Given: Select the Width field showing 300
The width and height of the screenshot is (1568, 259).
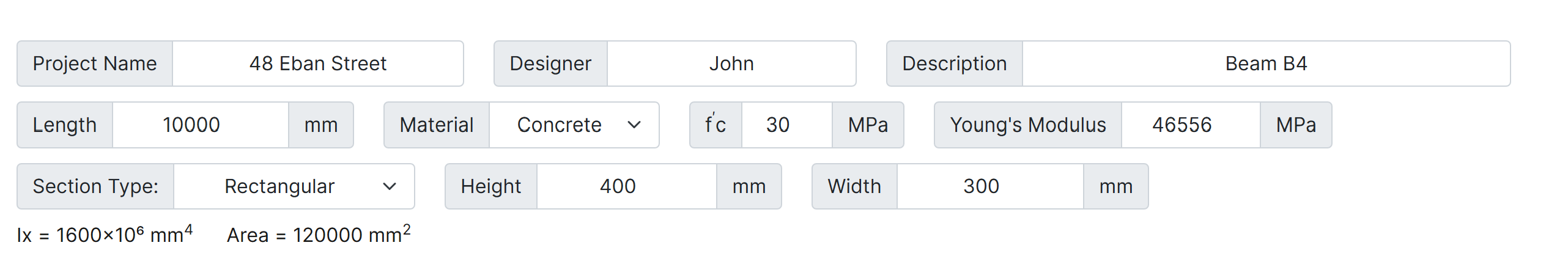Looking at the screenshot, I should coord(989,186).
